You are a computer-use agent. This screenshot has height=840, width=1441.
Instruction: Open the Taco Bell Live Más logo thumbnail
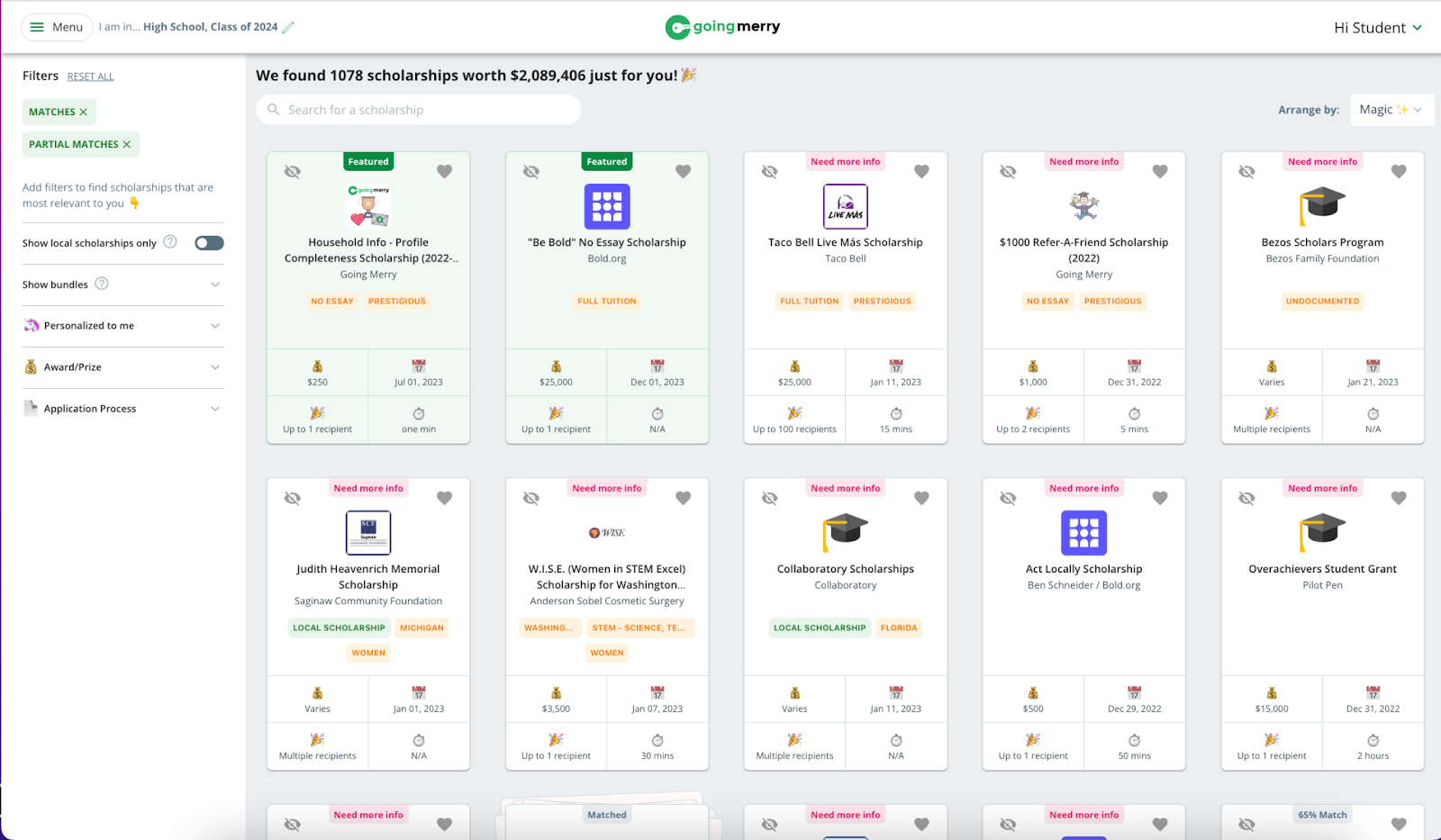point(846,206)
